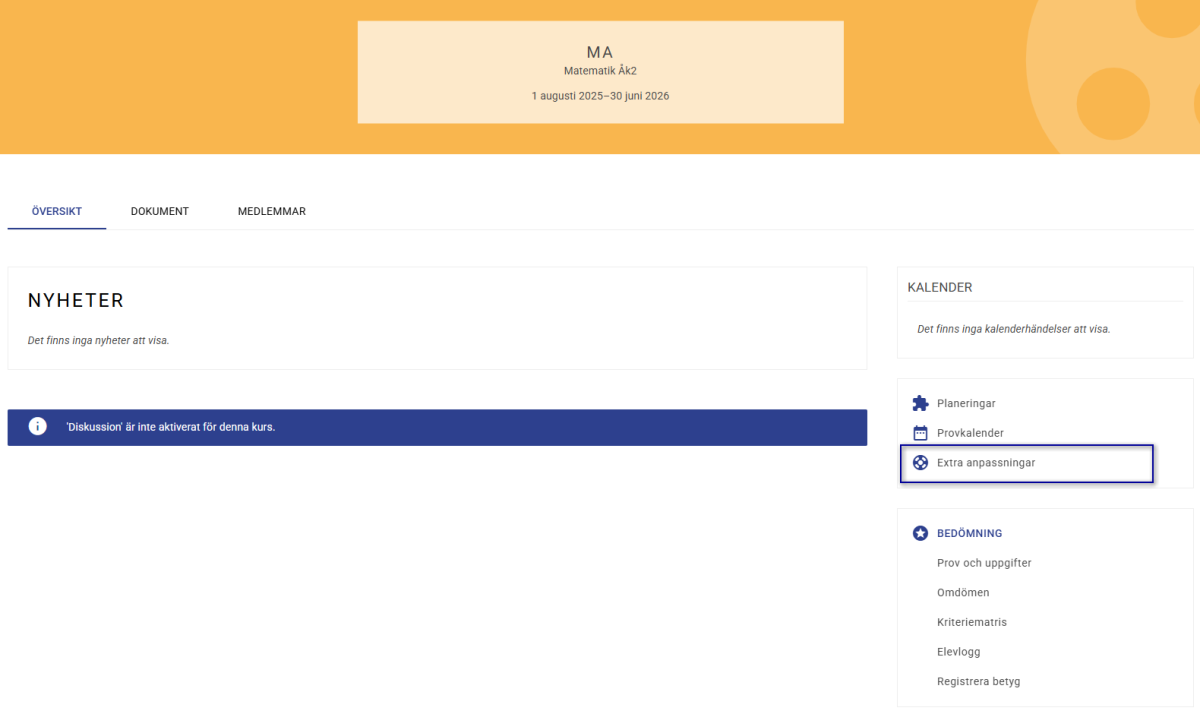Select the Extra anpassningar link

(985, 463)
